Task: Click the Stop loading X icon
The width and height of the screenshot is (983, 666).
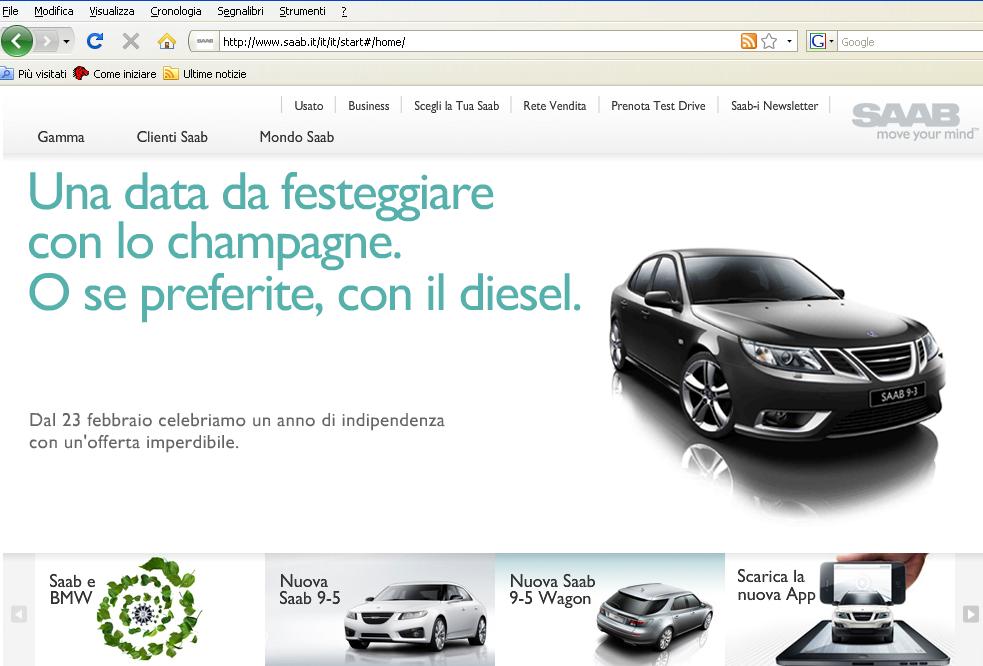Action: pyautogui.click(x=130, y=41)
